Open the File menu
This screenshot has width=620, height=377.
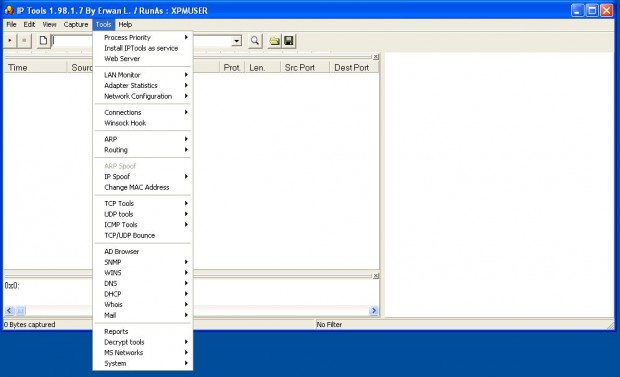11,25
